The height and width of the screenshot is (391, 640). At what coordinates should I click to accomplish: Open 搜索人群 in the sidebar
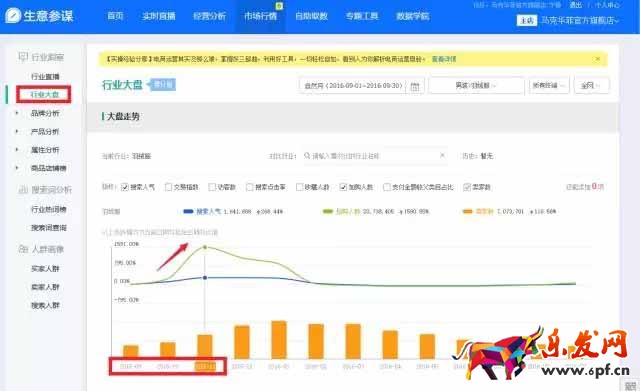point(45,305)
